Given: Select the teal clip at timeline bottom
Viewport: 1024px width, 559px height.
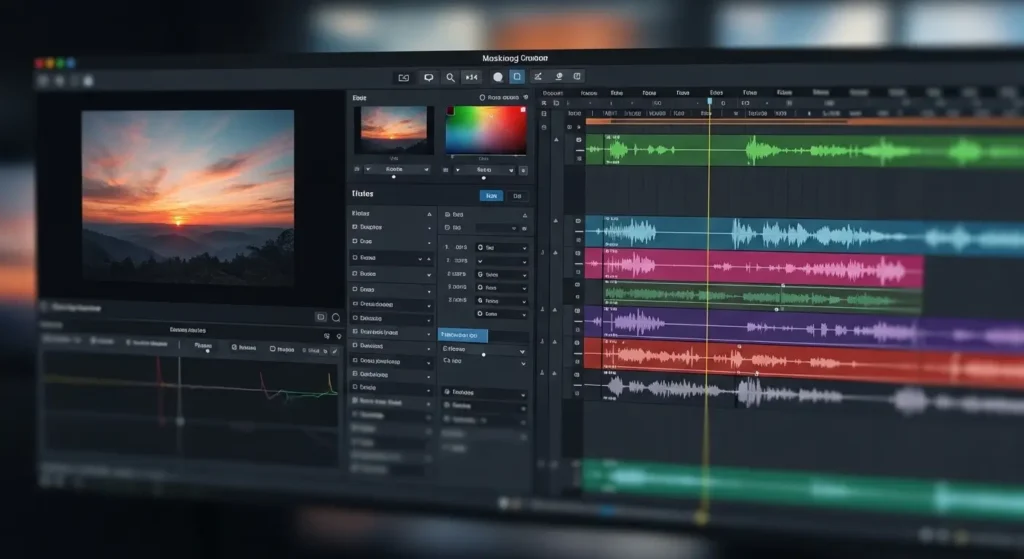Looking at the screenshot, I should click(803, 488).
